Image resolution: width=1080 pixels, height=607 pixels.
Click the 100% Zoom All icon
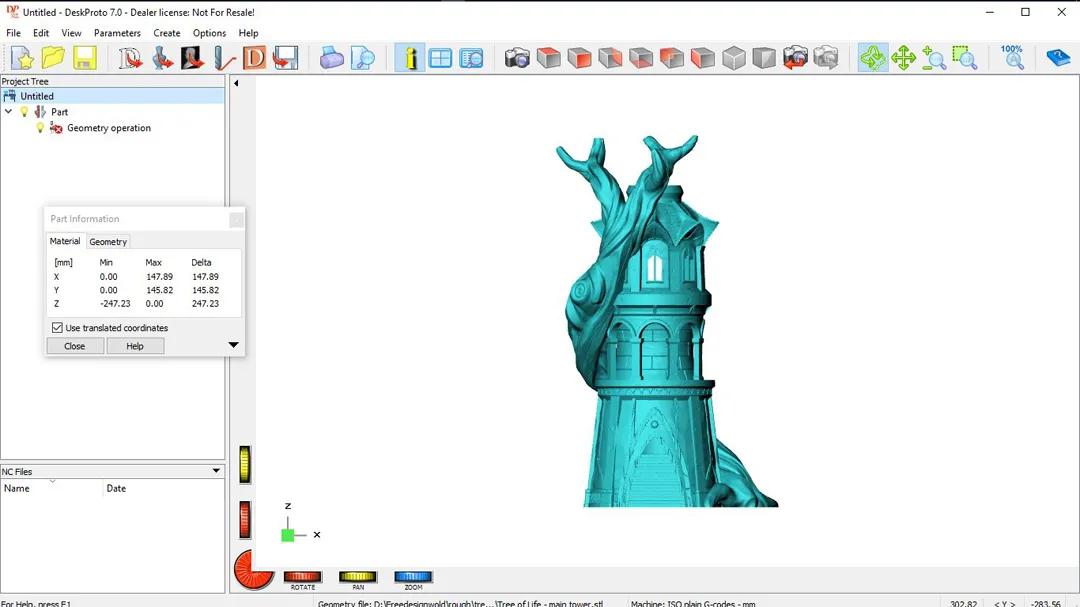click(1012, 58)
